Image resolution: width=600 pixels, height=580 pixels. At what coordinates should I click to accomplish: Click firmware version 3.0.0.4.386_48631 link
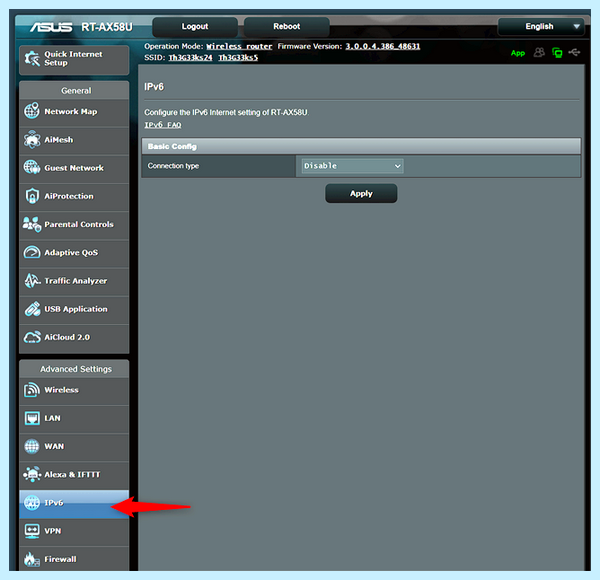(x=383, y=46)
